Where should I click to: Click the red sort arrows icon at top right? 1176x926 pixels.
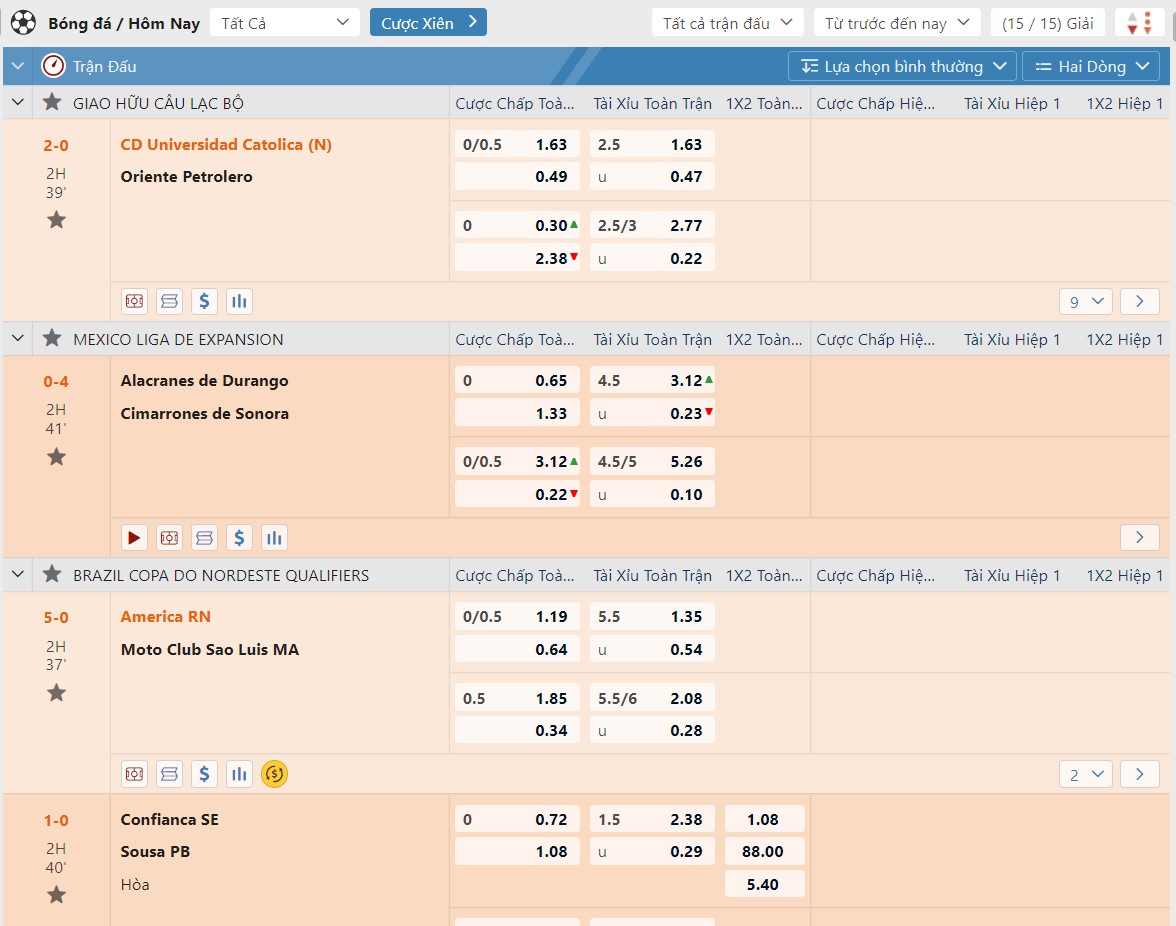pos(1139,22)
